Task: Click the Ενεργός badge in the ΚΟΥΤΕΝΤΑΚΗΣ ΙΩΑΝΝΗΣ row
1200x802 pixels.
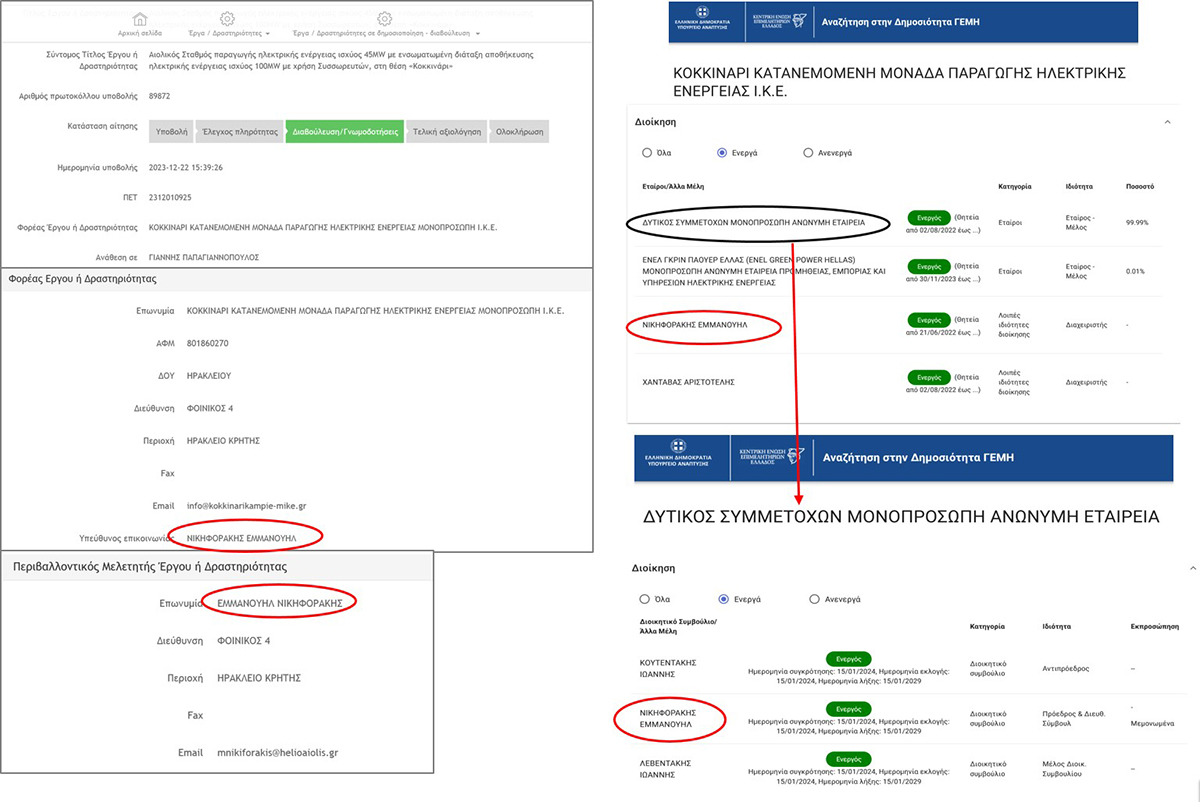Action: [849, 659]
